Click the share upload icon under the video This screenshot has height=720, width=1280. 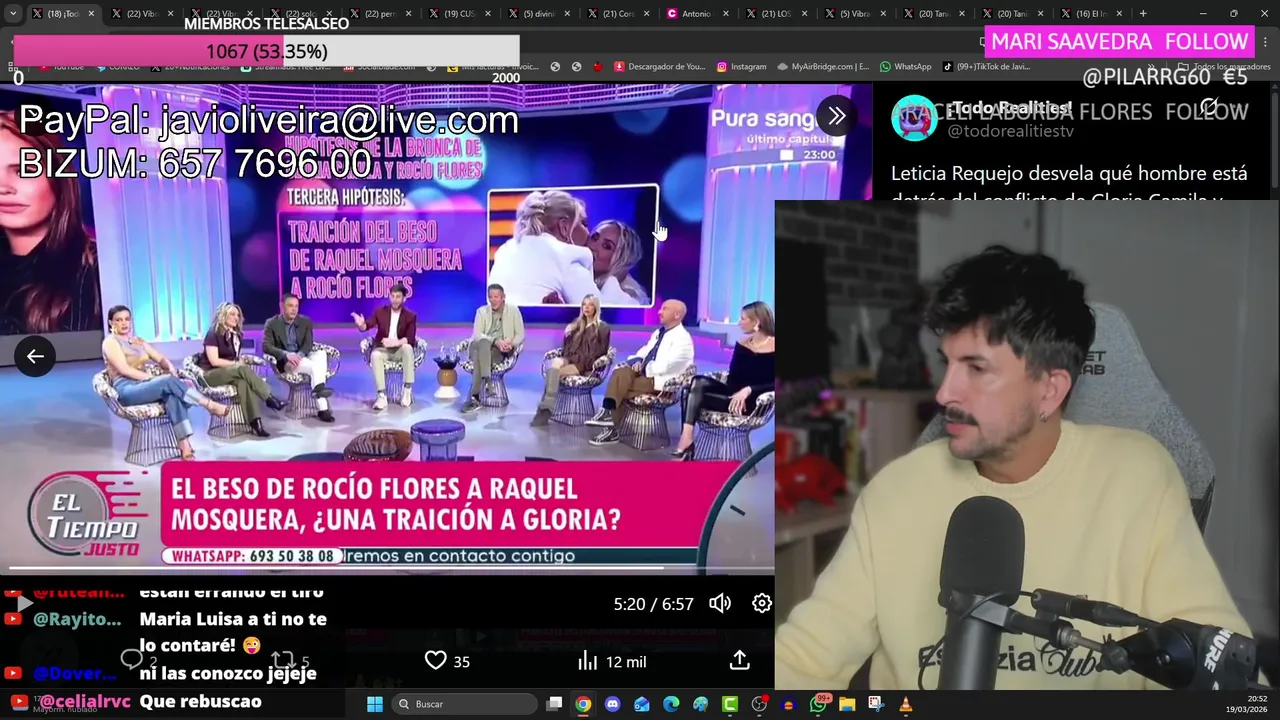[x=739, y=661]
